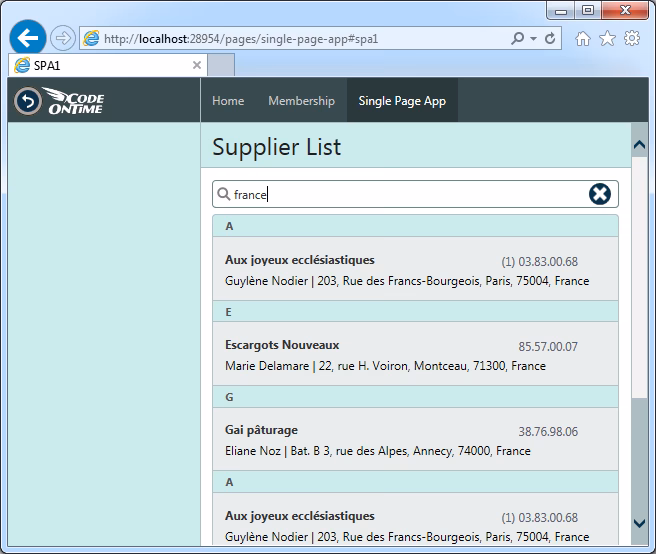Click 'Eliane Noz' address line

point(378,451)
